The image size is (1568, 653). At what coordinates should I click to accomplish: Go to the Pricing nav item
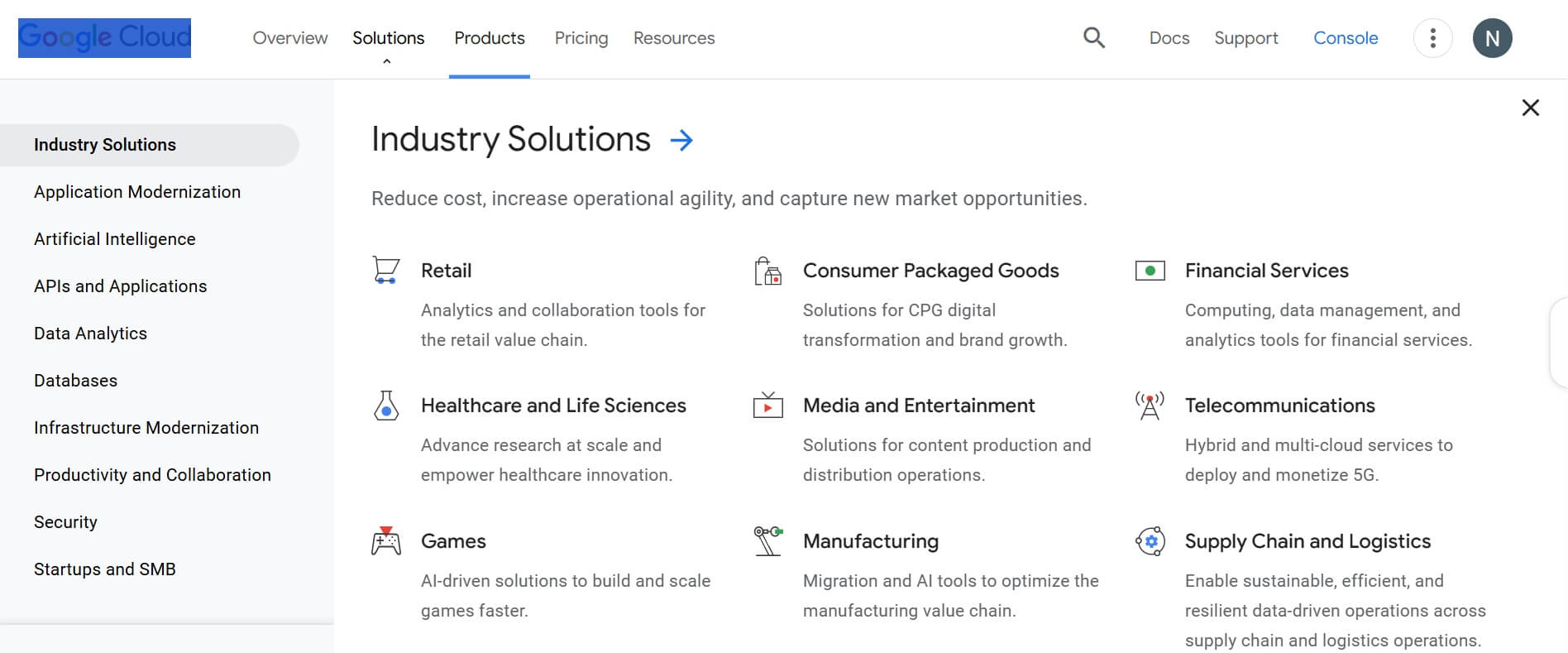(581, 38)
